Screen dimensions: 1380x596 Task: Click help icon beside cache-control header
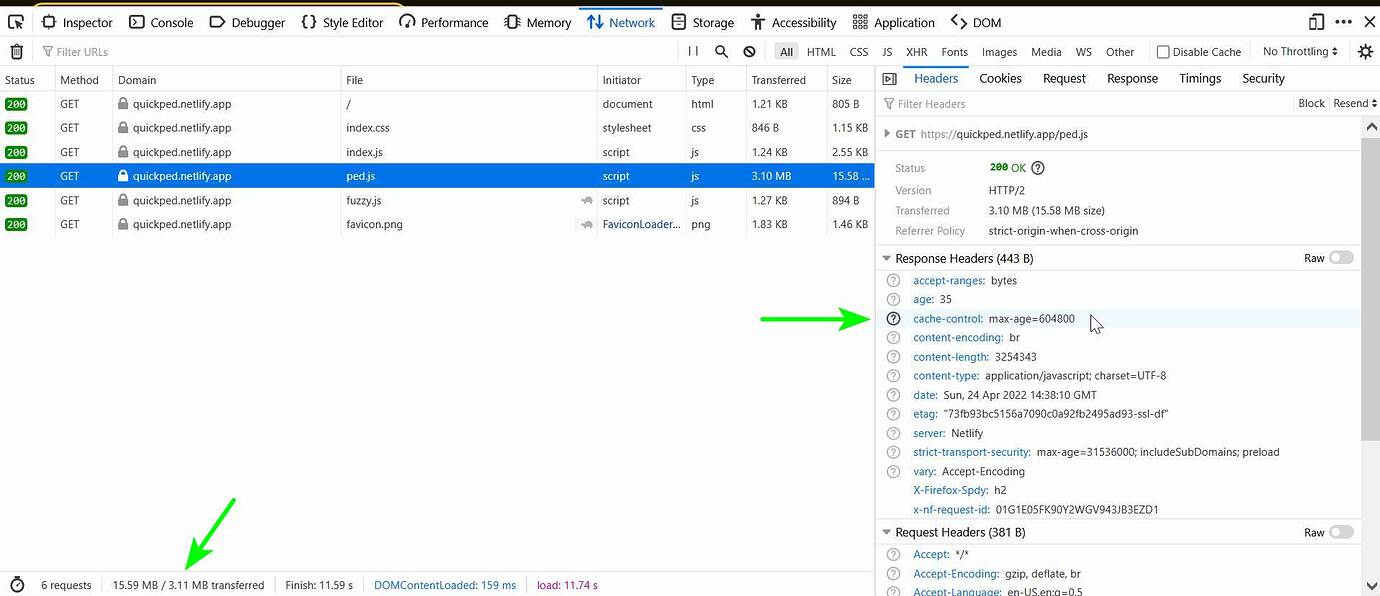point(893,319)
